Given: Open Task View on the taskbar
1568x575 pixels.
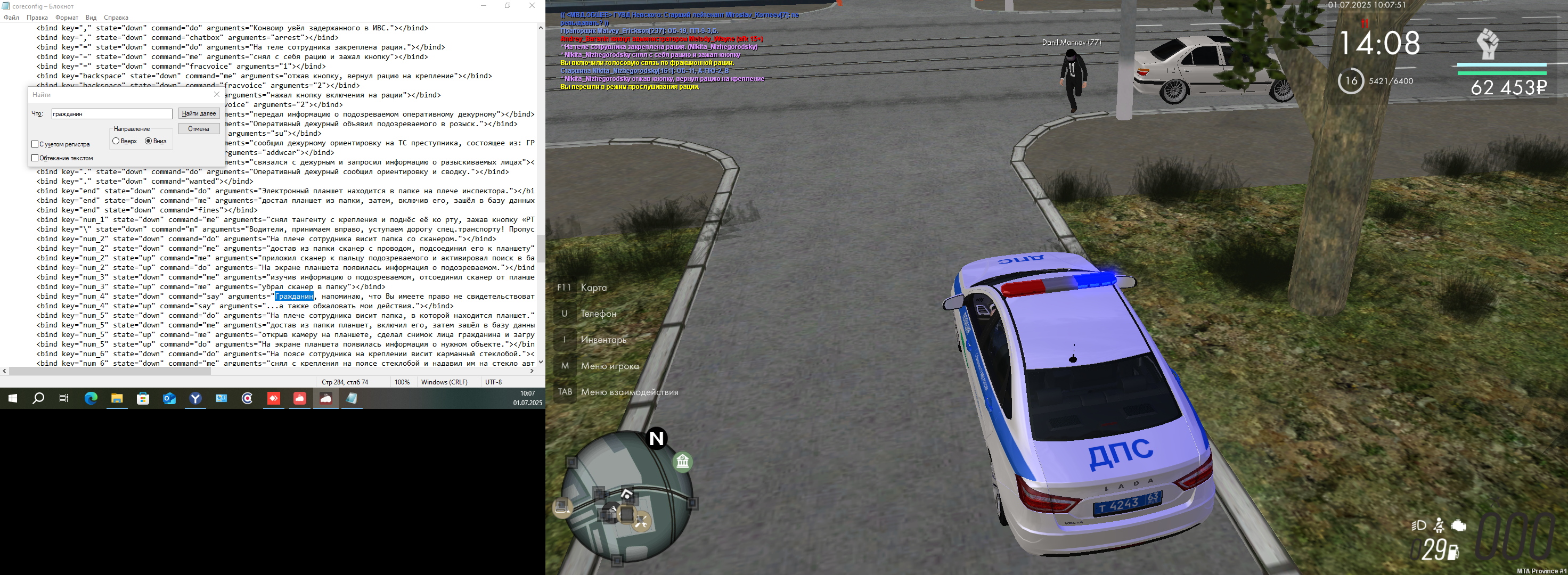Looking at the screenshot, I should (64, 399).
